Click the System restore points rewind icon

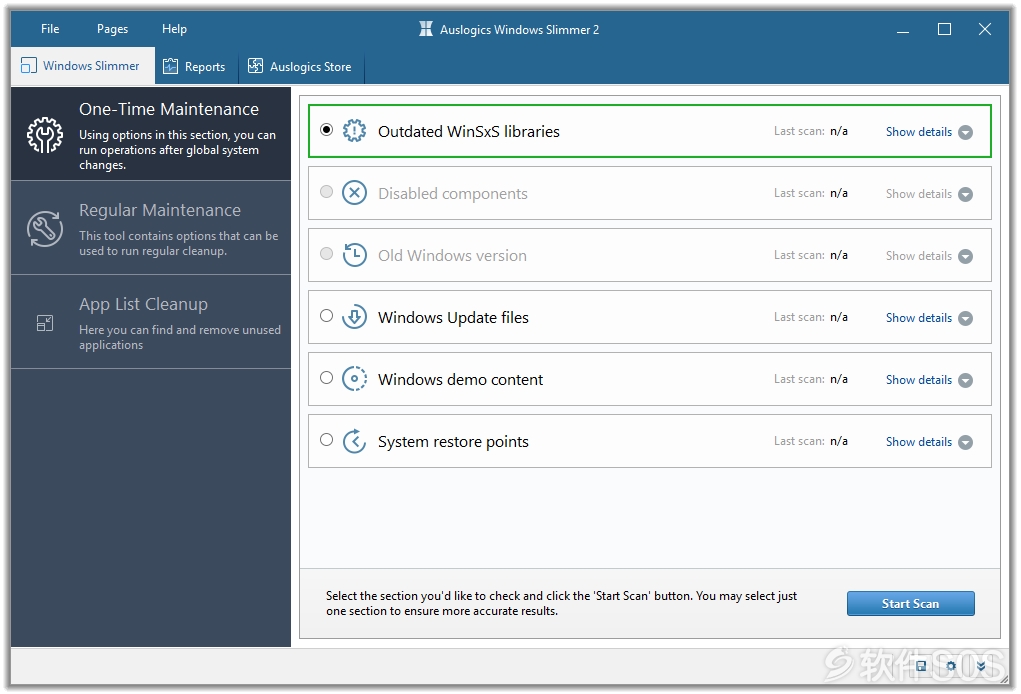click(354, 441)
